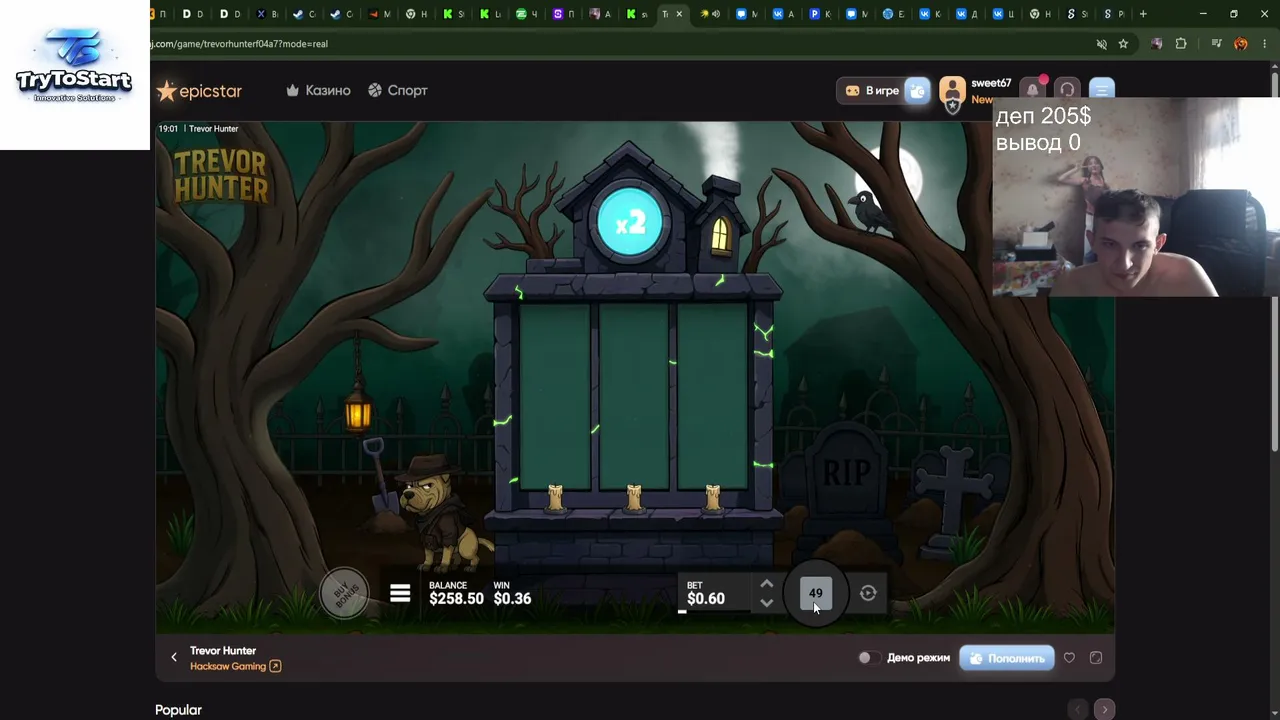Open the Казино section
The width and height of the screenshot is (1280, 720).
318,90
